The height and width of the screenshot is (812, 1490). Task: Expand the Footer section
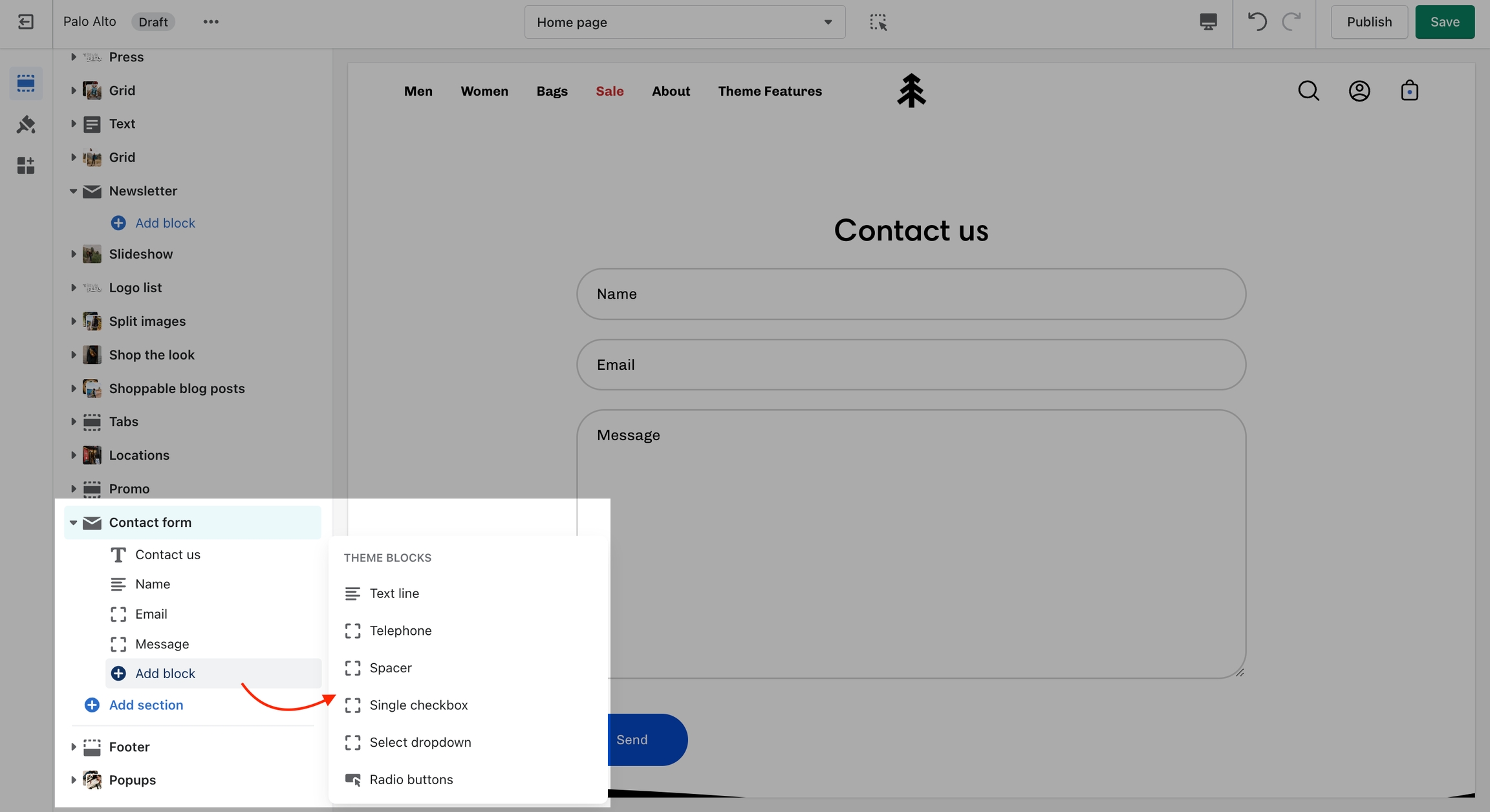point(73,747)
